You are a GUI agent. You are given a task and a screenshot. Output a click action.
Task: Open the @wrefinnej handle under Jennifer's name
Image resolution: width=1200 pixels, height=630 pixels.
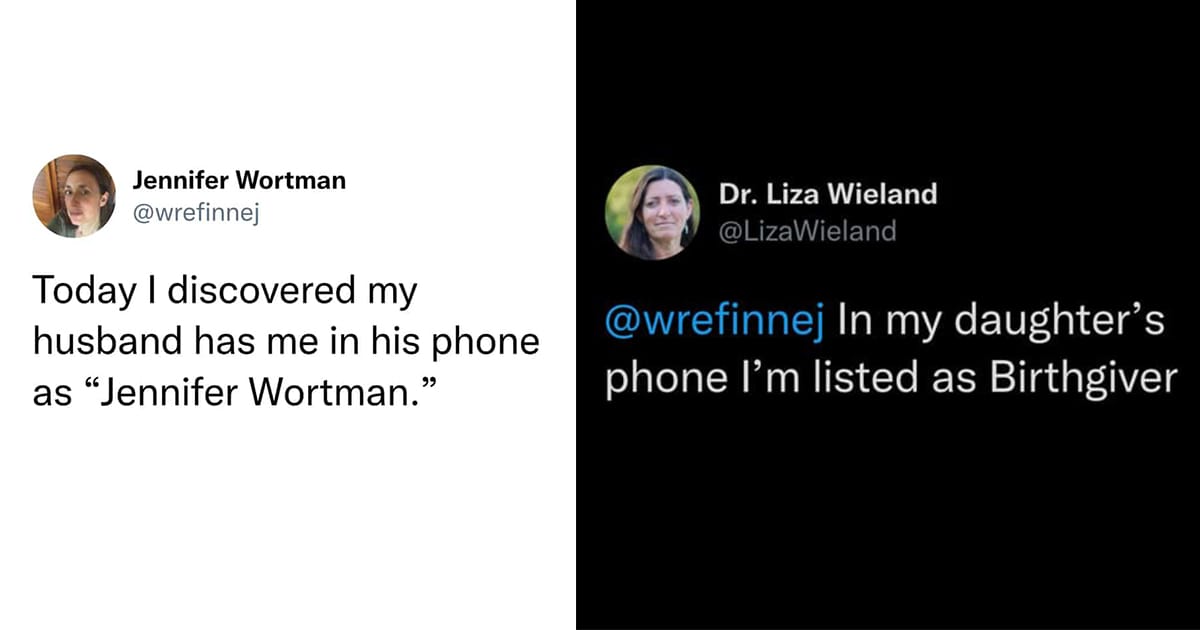pyautogui.click(x=196, y=213)
